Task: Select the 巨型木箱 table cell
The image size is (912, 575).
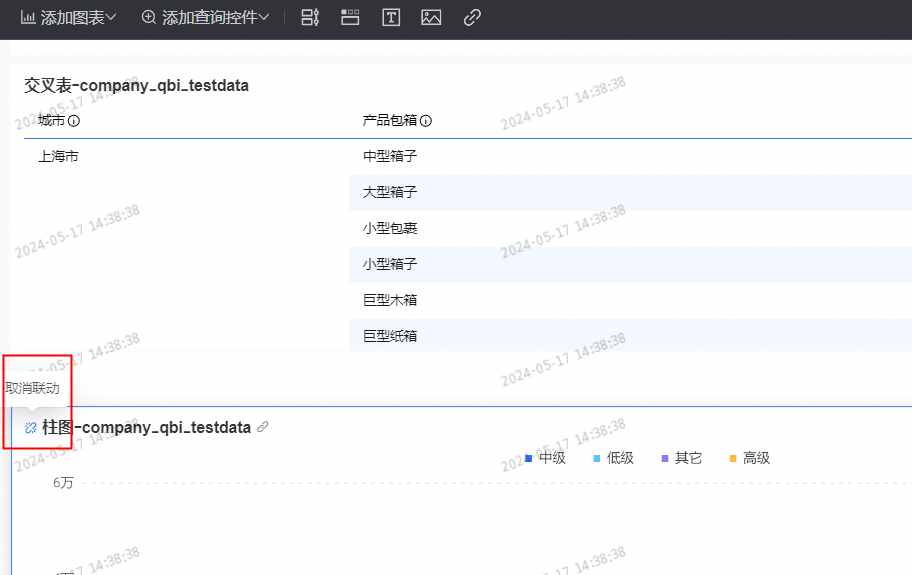Action: click(390, 300)
